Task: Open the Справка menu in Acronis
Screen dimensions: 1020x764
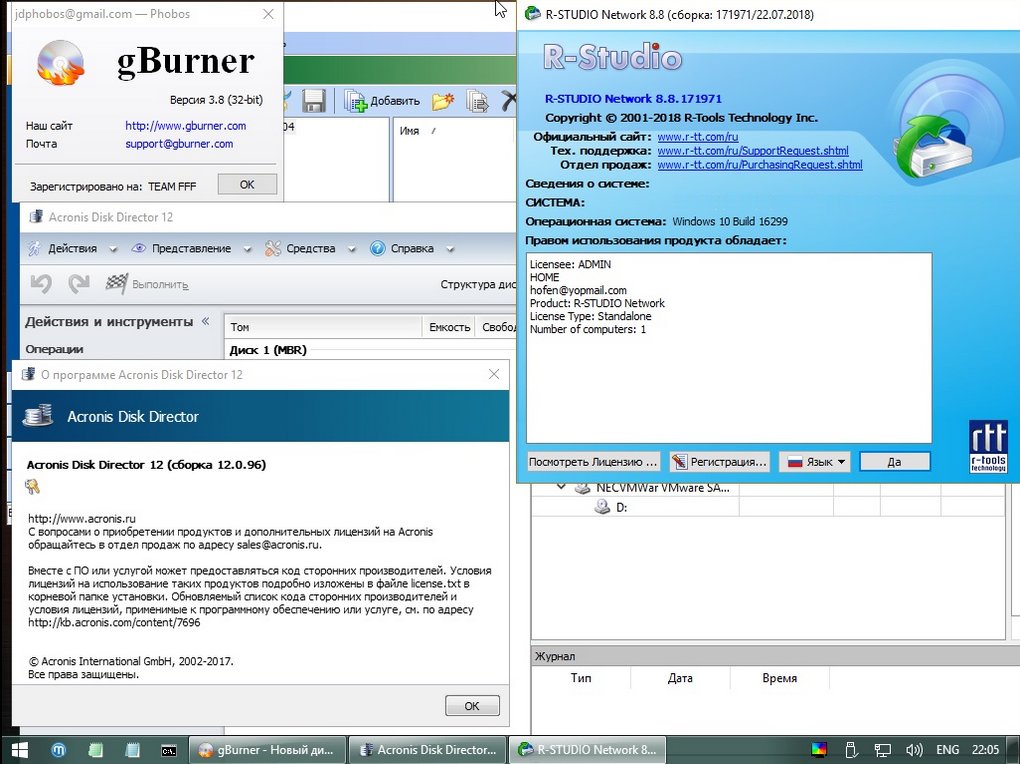Action: tap(412, 248)
